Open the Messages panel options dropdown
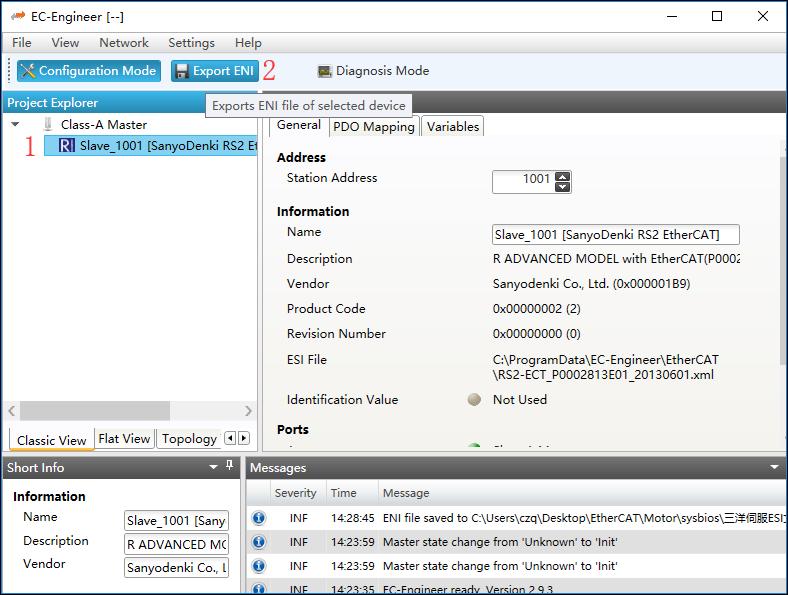The height and width of the screenshot is (595, 788). pyautogui.click(x=774, y=467)
